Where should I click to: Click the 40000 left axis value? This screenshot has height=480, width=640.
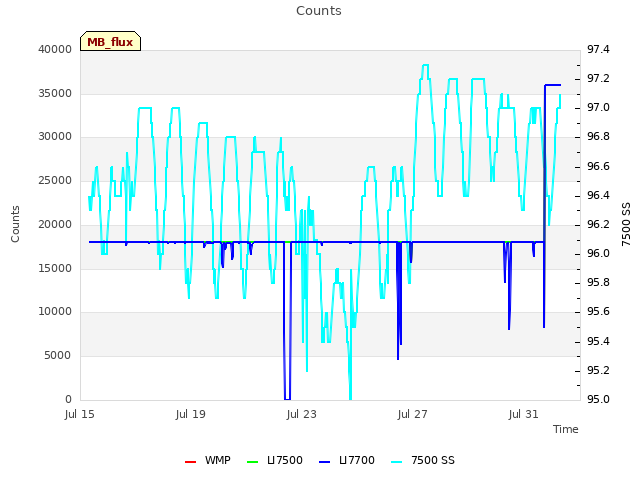(55, 49)
